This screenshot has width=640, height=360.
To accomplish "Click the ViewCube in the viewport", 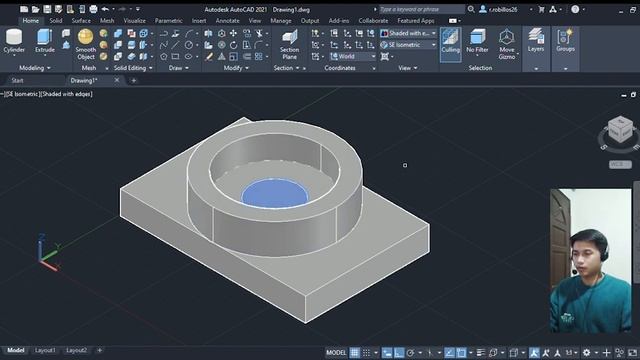I will tap(620, 130).
